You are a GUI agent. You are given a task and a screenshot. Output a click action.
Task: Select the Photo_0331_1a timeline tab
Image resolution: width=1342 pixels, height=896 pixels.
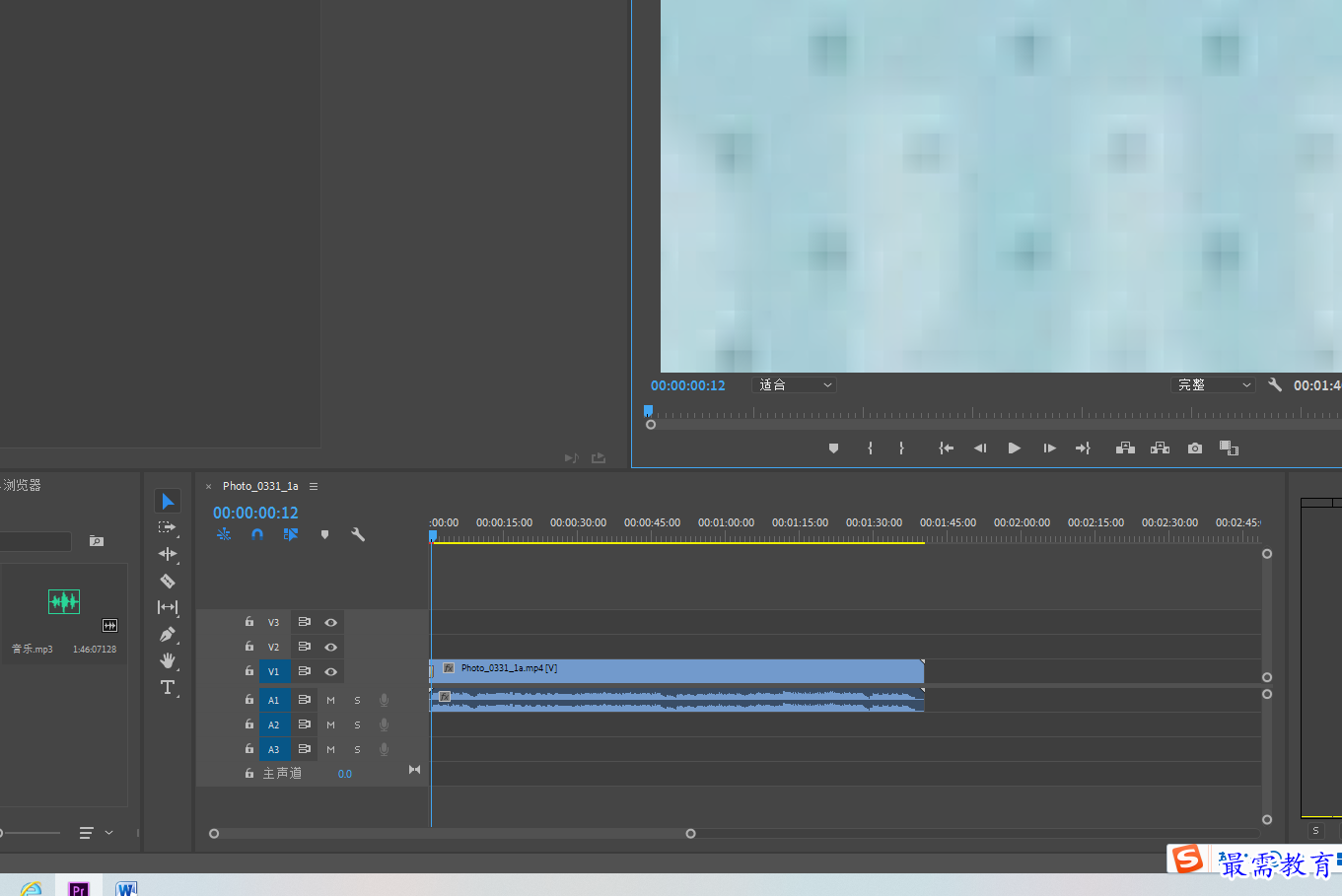(260, 486)
